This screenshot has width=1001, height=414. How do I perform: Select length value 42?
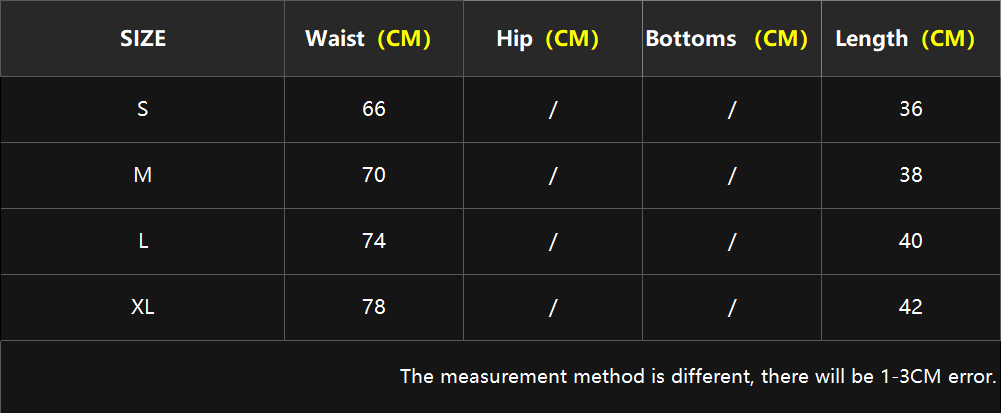[911, 307]
